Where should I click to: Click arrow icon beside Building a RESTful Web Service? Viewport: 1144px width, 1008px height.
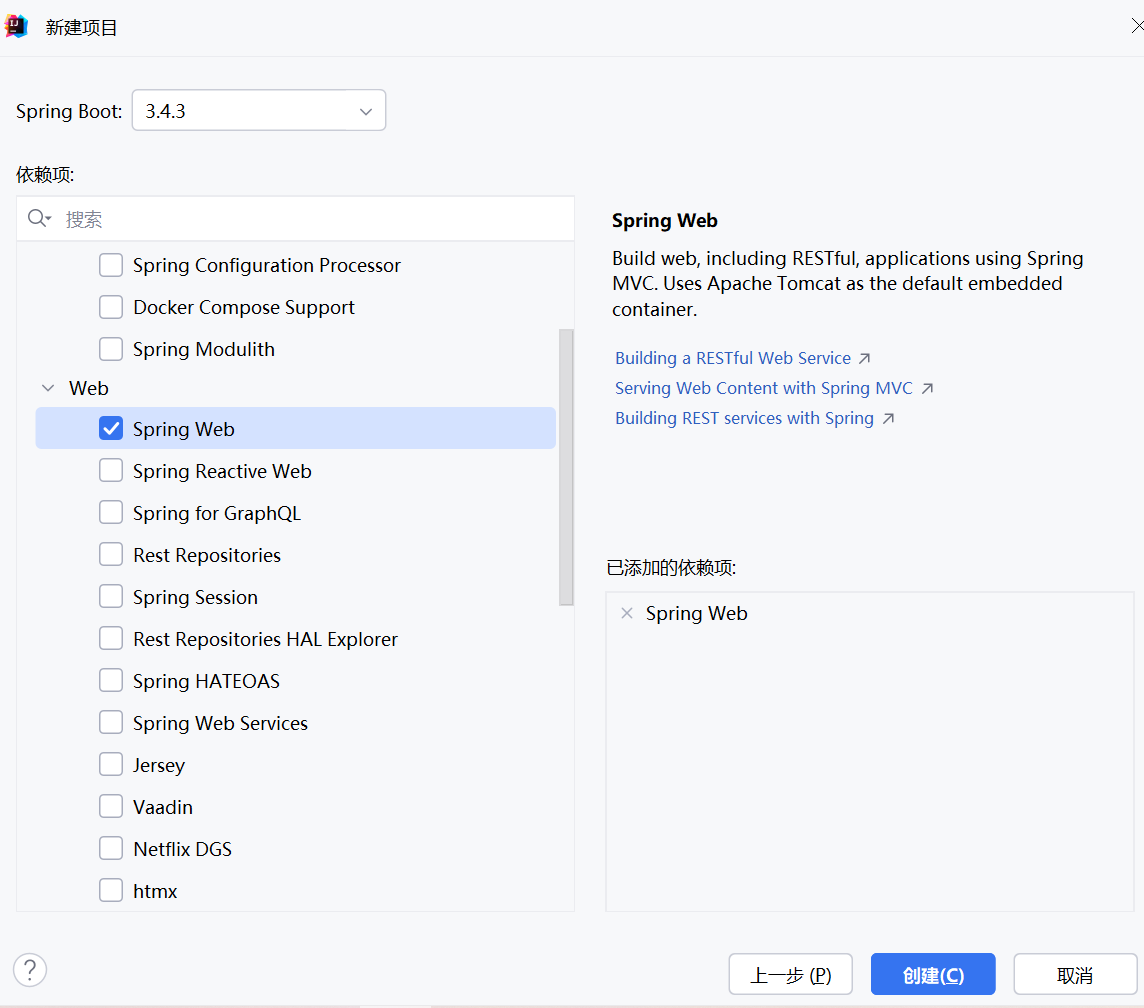coord(865,358)
